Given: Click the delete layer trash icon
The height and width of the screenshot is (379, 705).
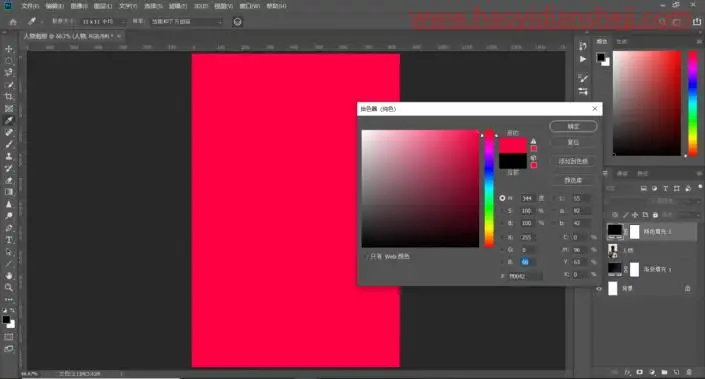Looking at the screenshot, I should coord(689,372).
